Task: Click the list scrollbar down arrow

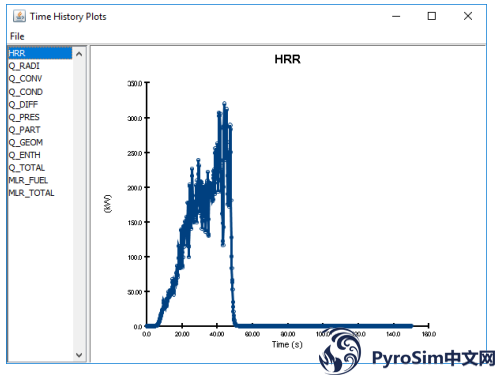Action: click(x=79, y=355)
